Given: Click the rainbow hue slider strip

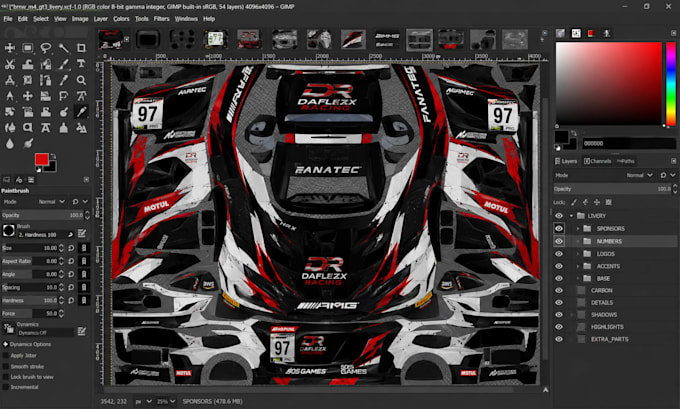Looking at the screenshot, I should click(671, 84).
